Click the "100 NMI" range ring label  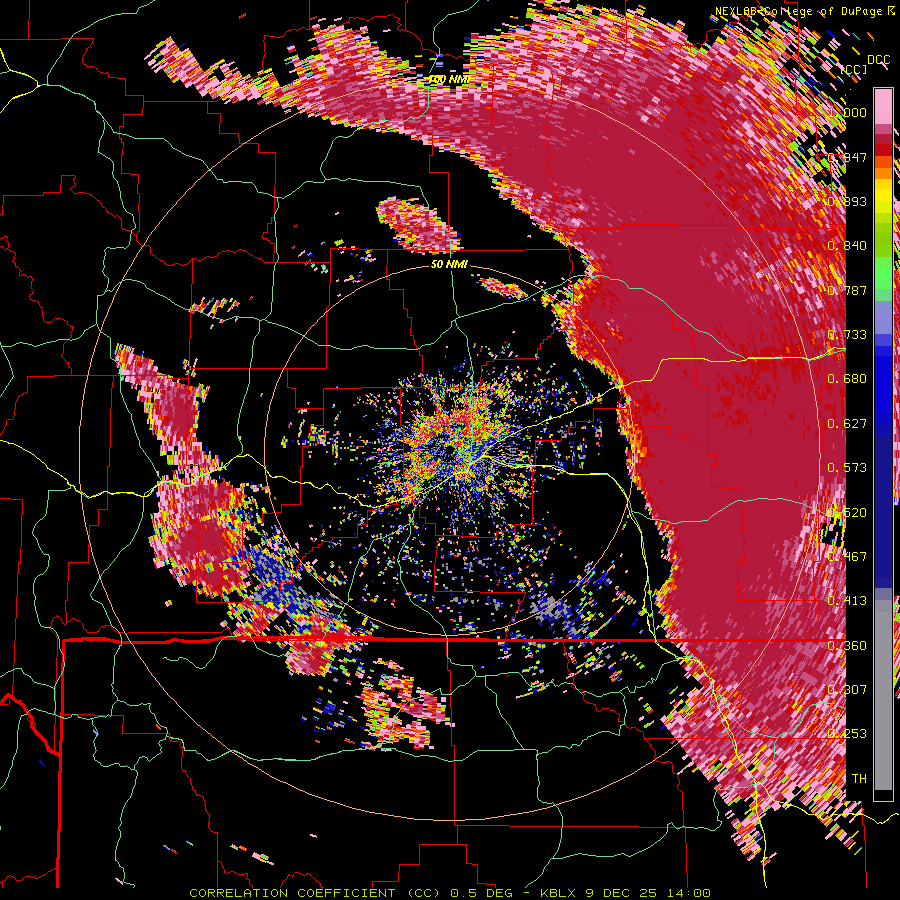[449, 79]
